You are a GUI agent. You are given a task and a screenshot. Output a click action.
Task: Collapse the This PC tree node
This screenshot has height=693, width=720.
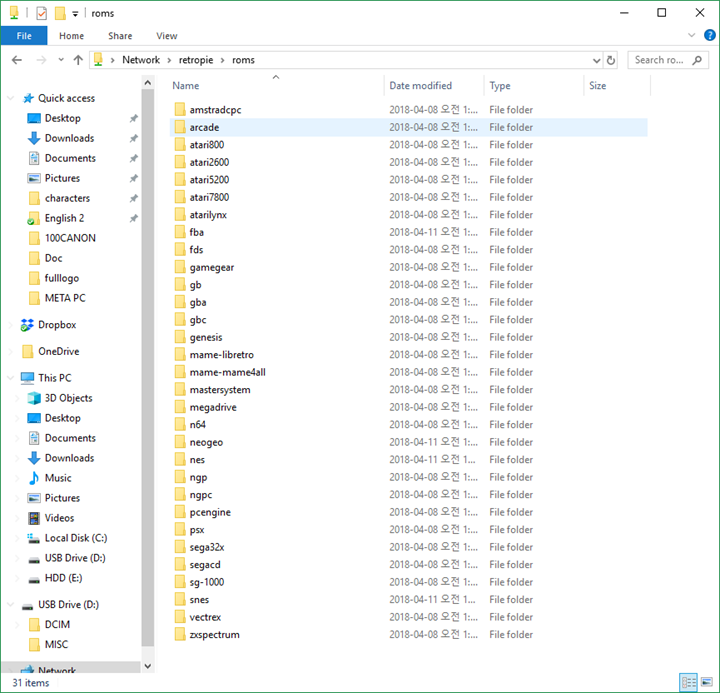[10, 378]
